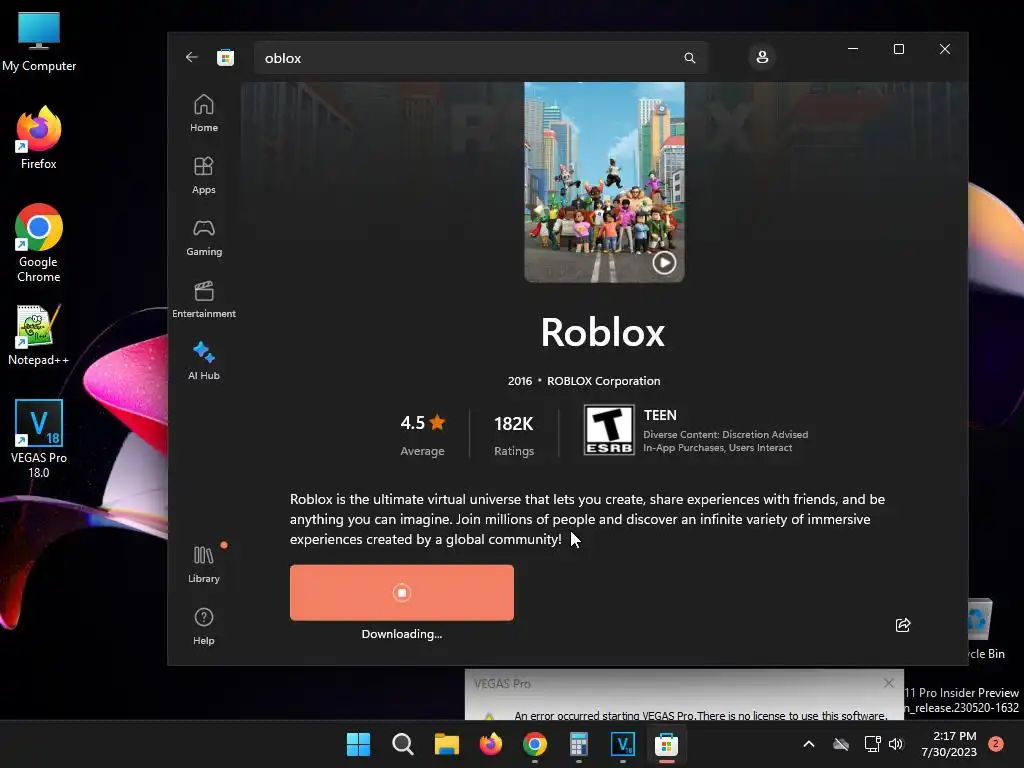The height and width of the screenshot is (768, 1024).
Task: Open Library in the Store sidebar
Action: click(x=204, y=564)
